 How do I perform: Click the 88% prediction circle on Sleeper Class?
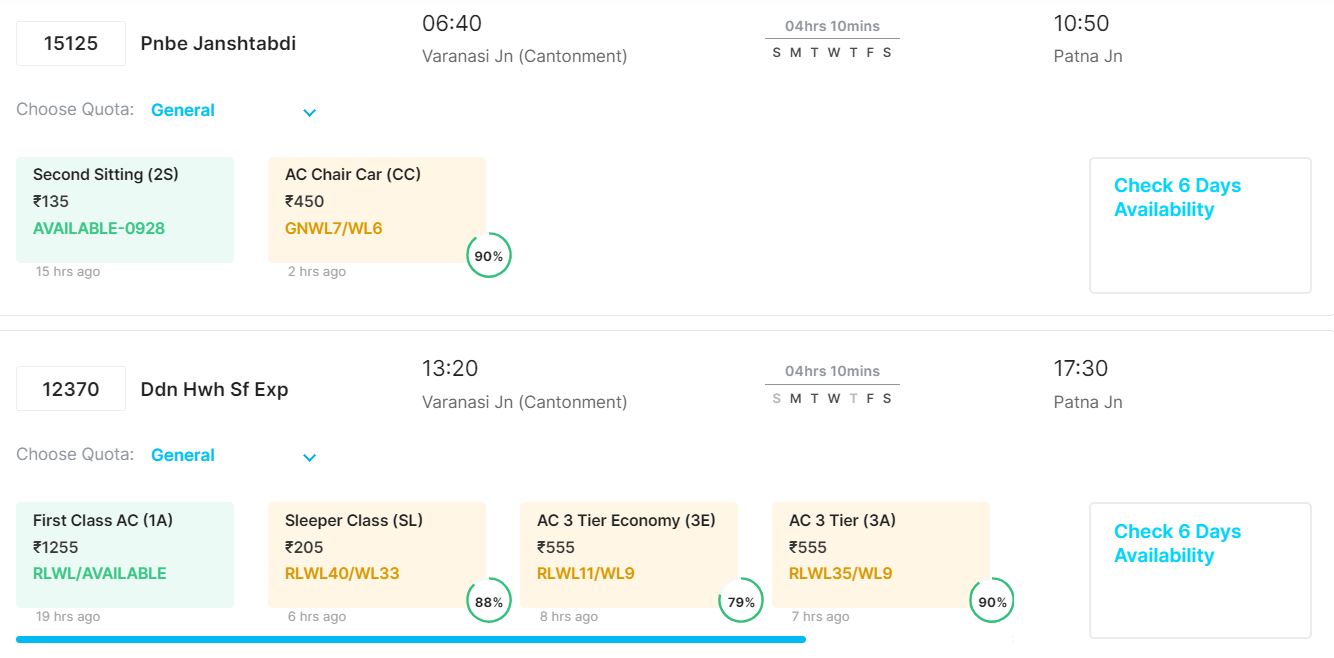tap(489, 601)
